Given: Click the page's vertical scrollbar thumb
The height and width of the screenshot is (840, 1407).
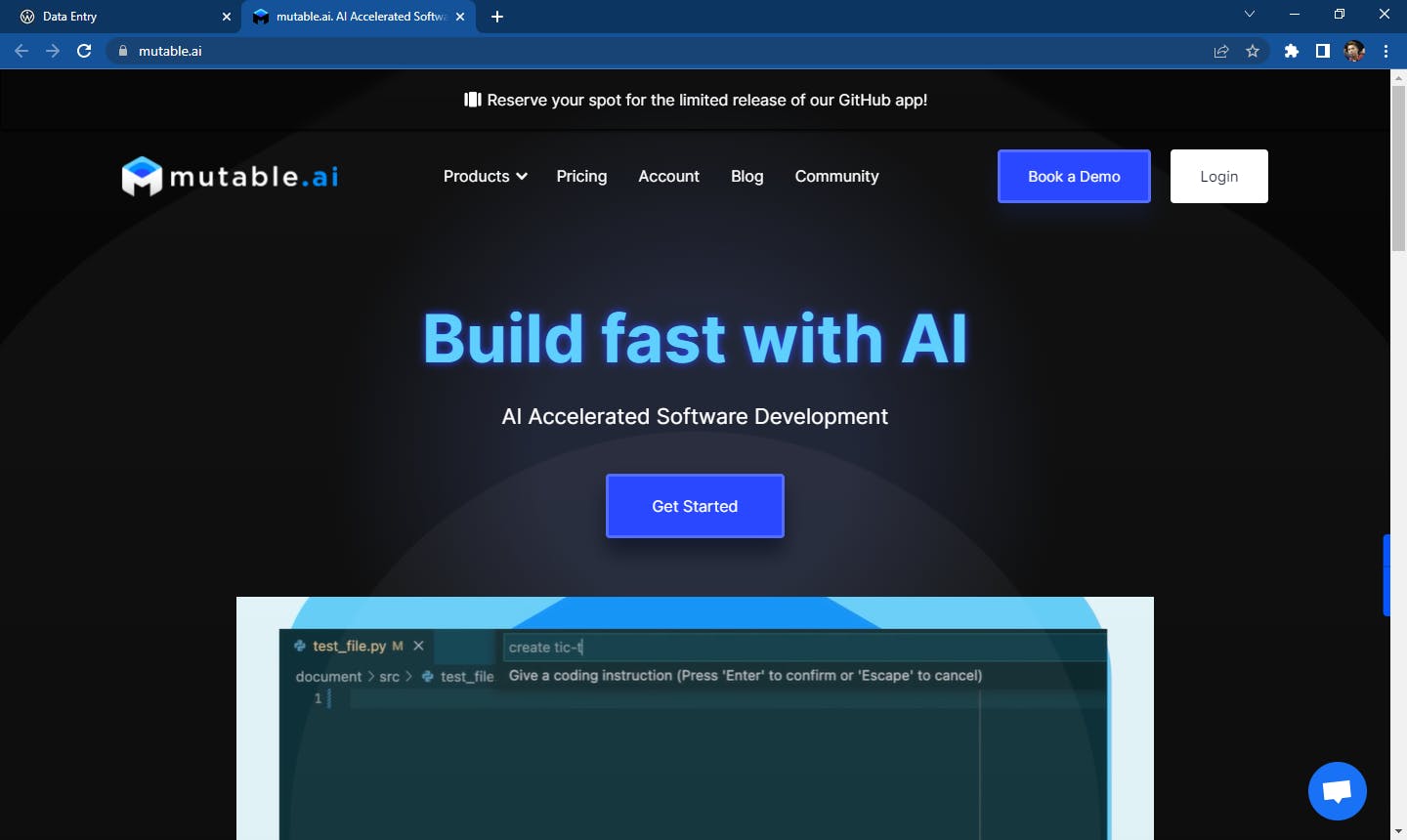Looking at the screenshot, I should [1398, 166].
